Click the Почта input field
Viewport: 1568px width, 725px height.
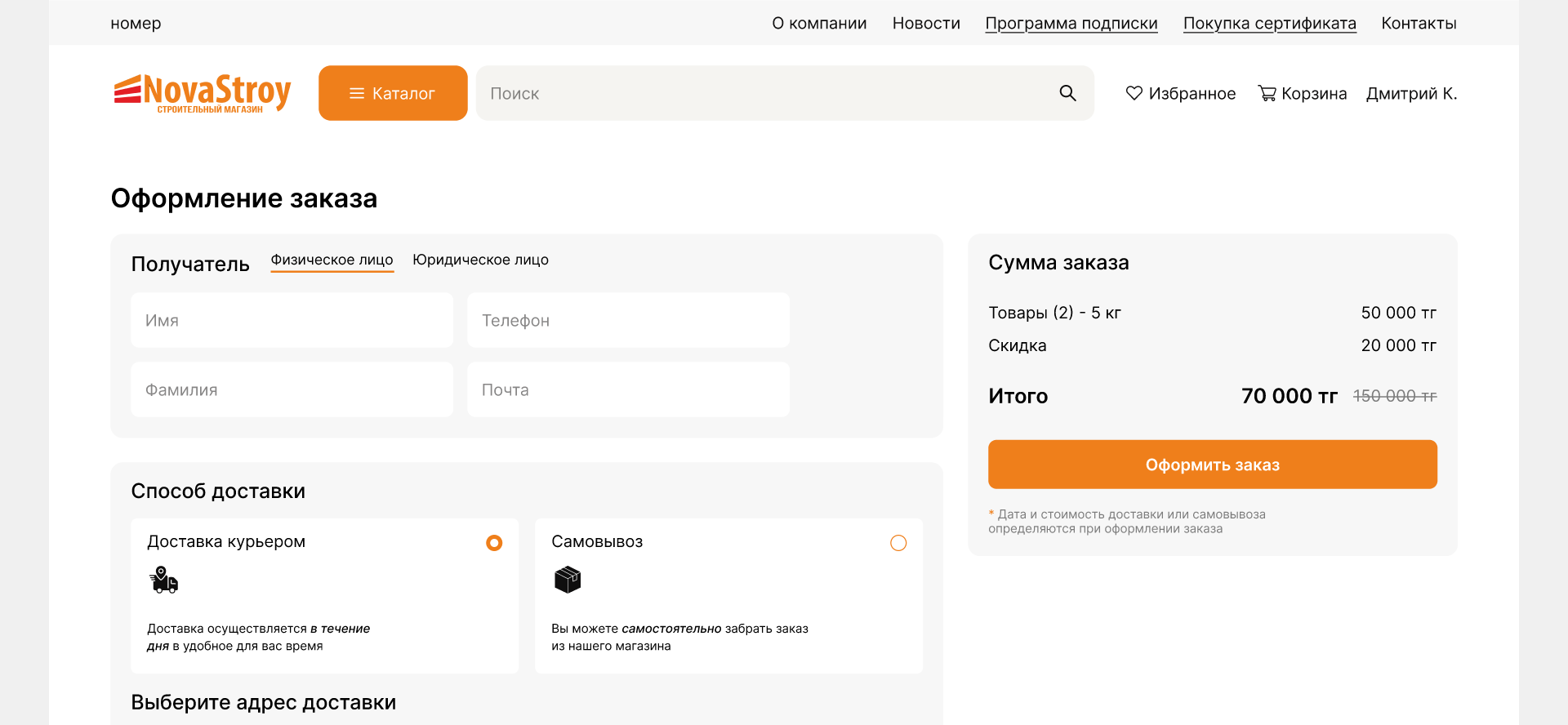click(x=628, y=389)
